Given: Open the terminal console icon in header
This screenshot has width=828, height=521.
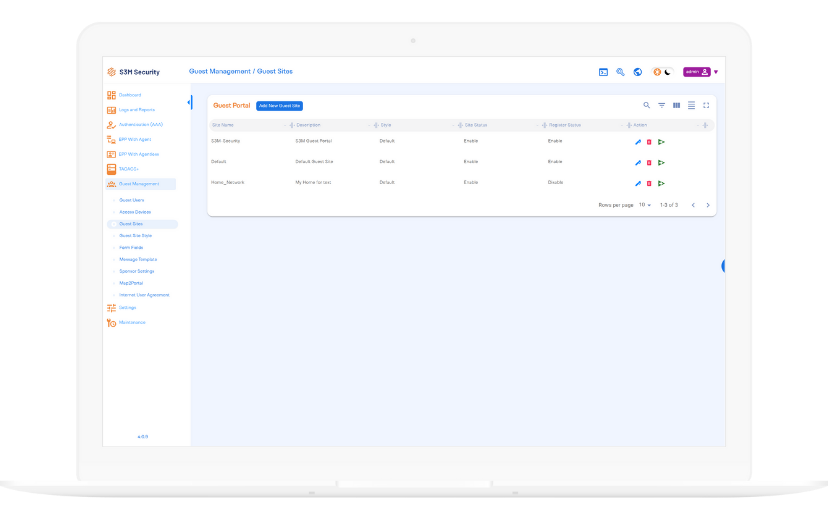Looking at the screenshot, I should click(603, 72).
